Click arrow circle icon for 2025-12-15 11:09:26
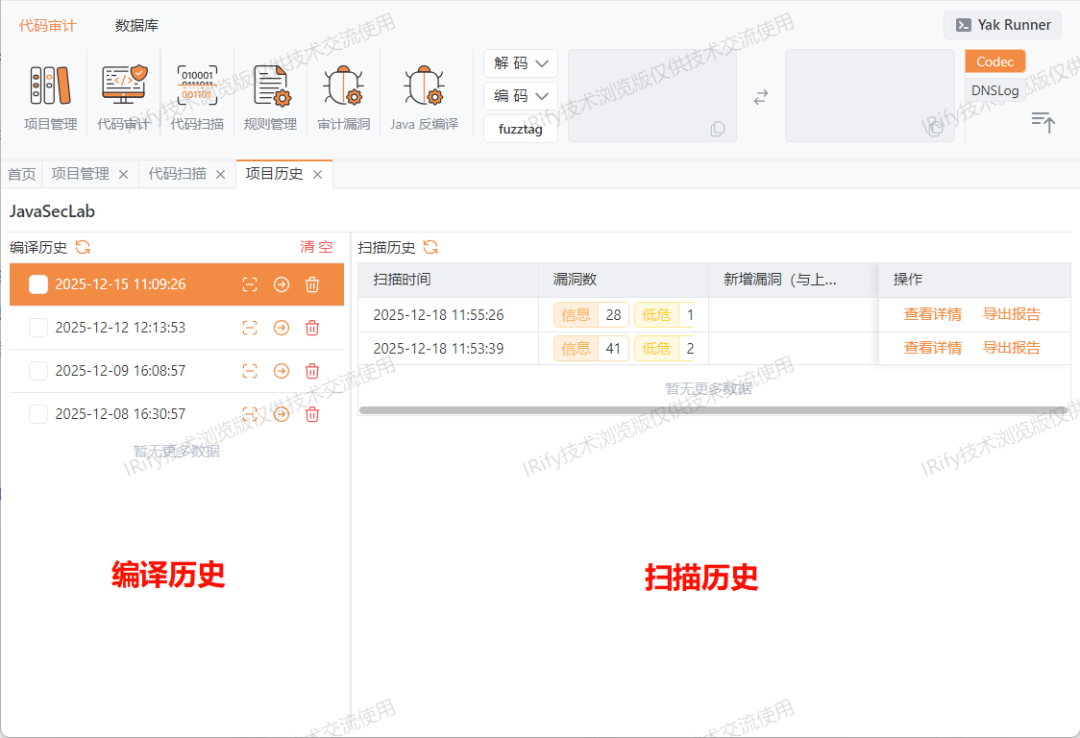 point(281,285)
